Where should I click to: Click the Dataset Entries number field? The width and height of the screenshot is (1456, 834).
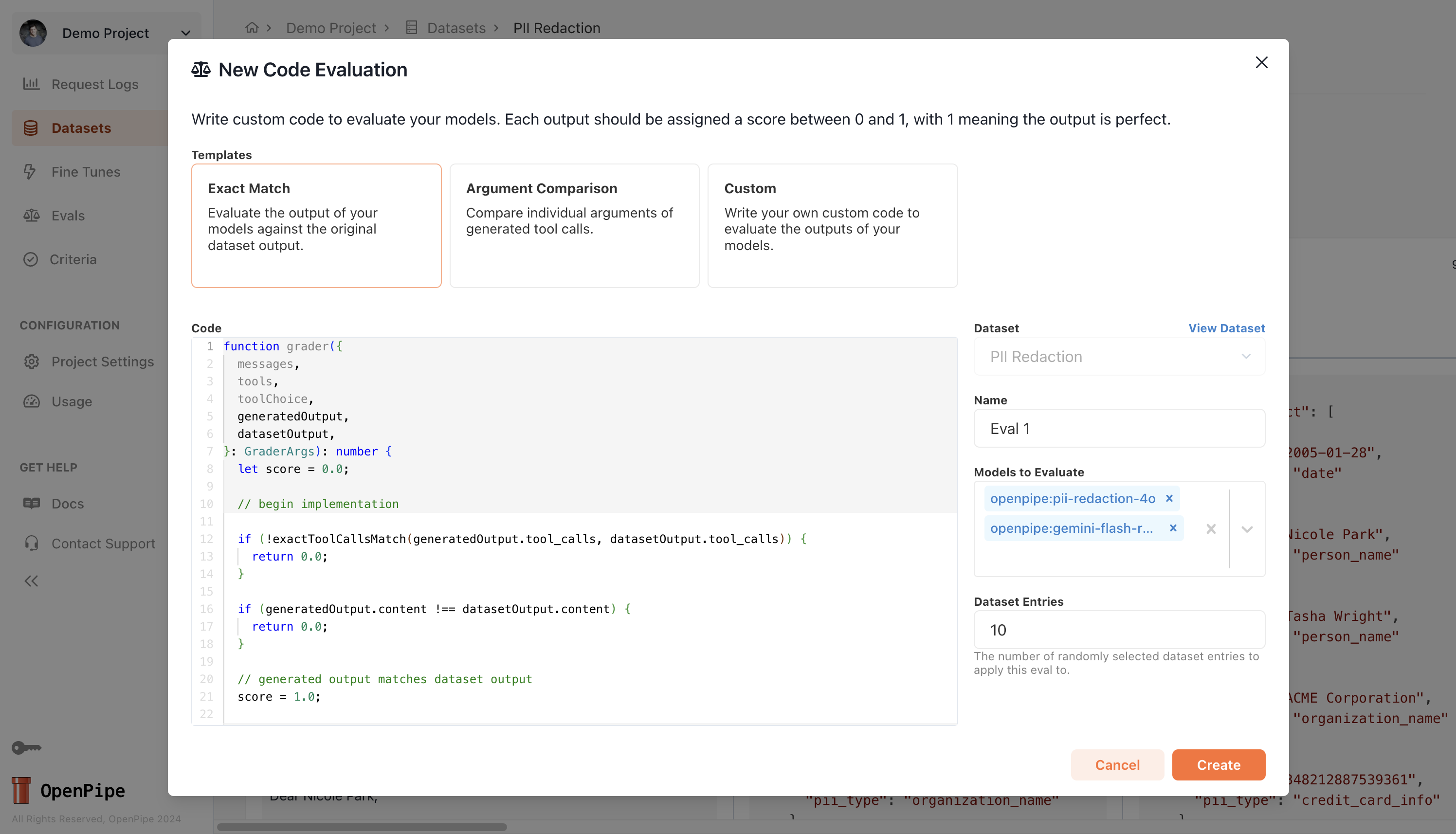1119,630
